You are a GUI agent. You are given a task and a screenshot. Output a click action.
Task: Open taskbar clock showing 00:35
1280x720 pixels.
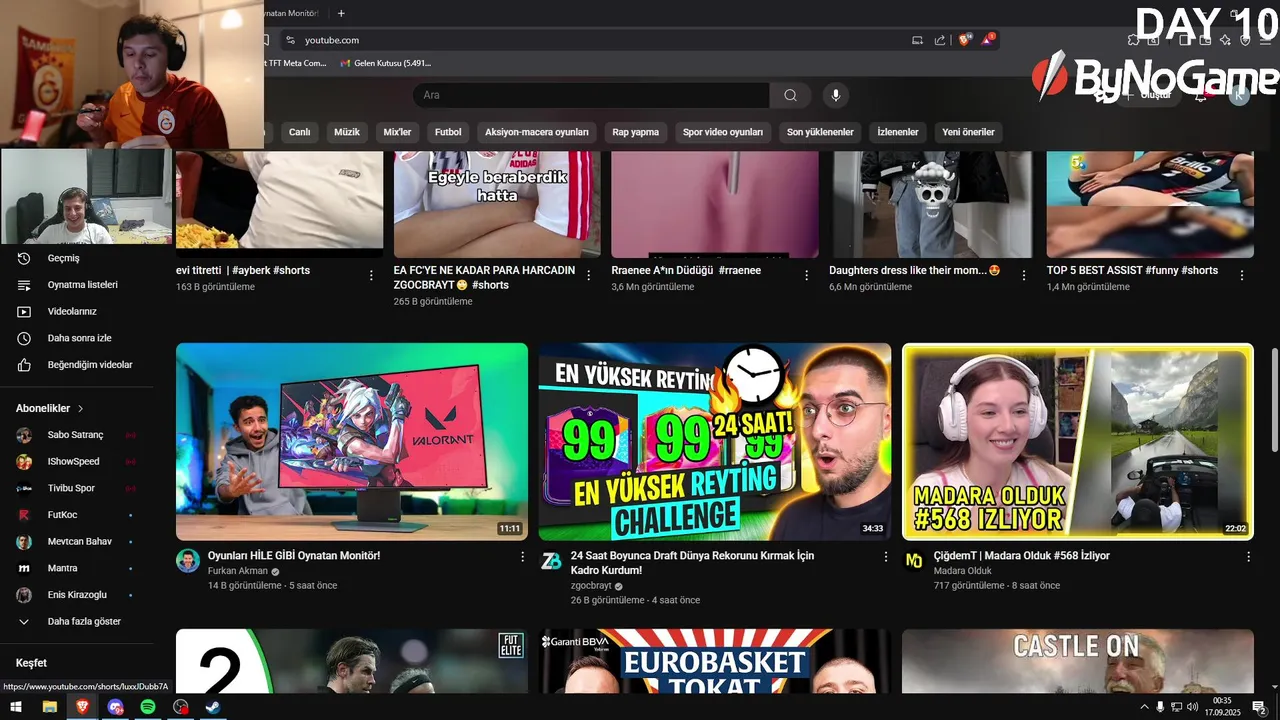point(1222,707)
